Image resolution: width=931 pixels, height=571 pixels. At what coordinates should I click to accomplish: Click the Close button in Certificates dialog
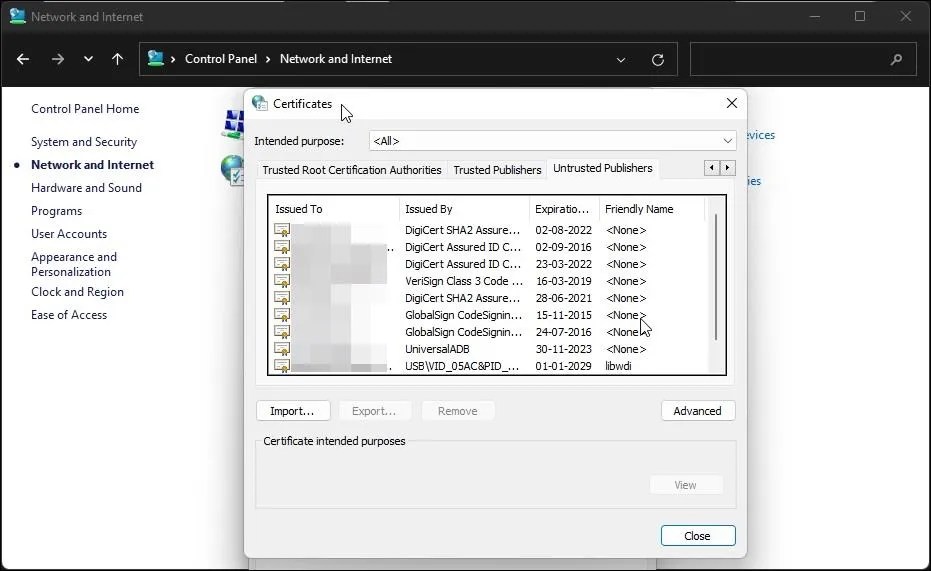(698, 536)
